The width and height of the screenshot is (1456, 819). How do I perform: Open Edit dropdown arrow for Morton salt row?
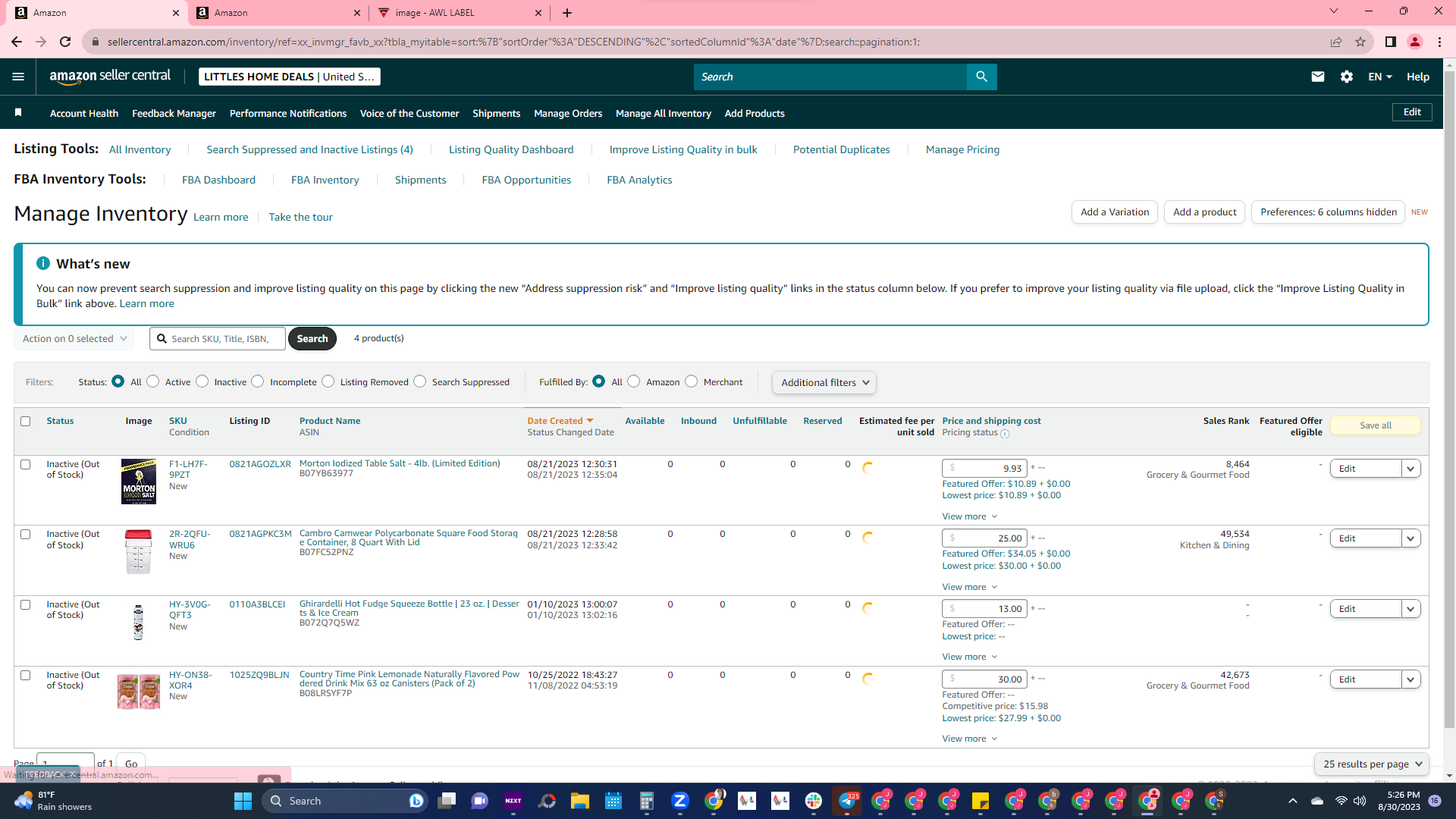(1410, 469)
